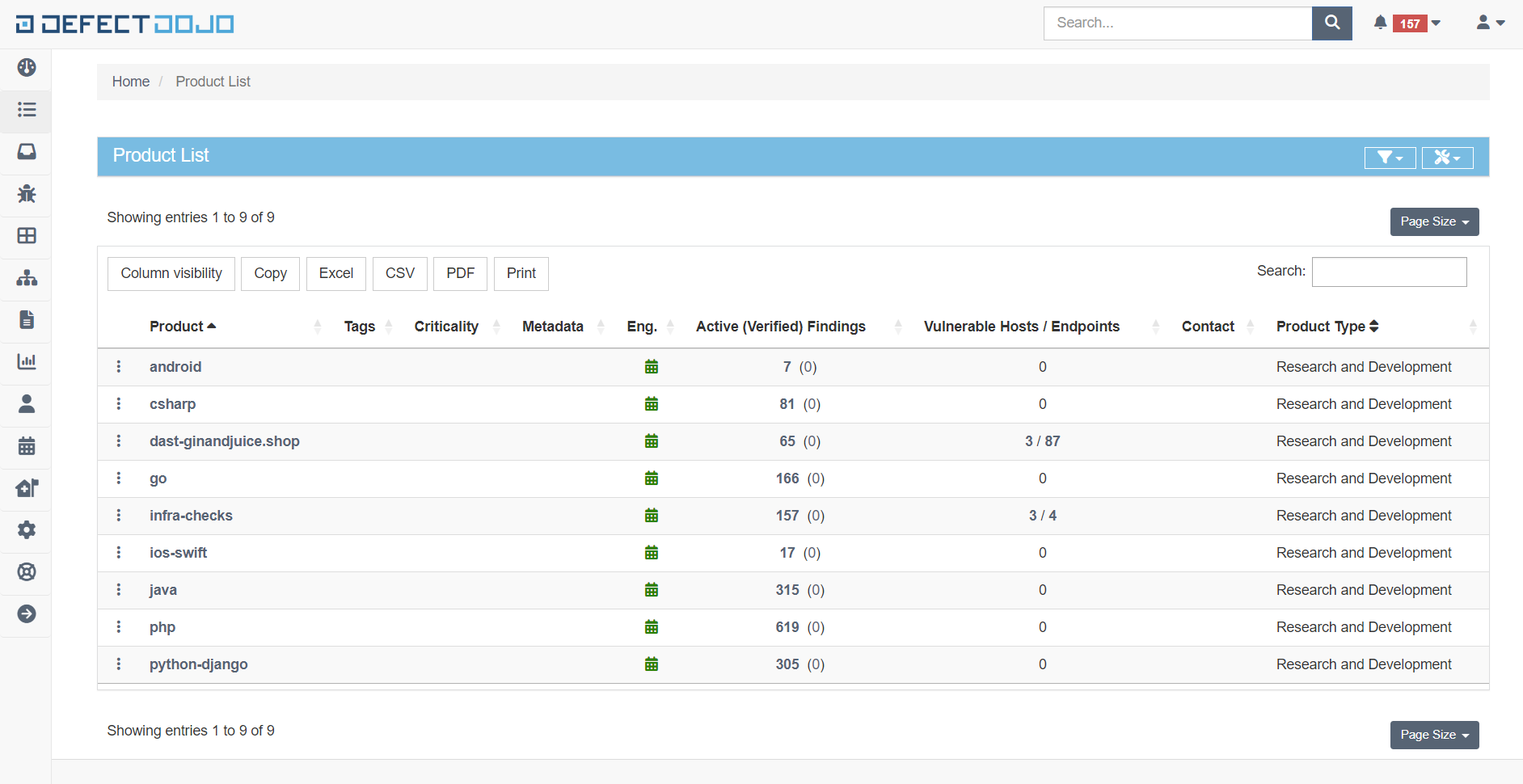Sort by Product Type column header
Viewport: 1523px width, 784px height.
1327,327
